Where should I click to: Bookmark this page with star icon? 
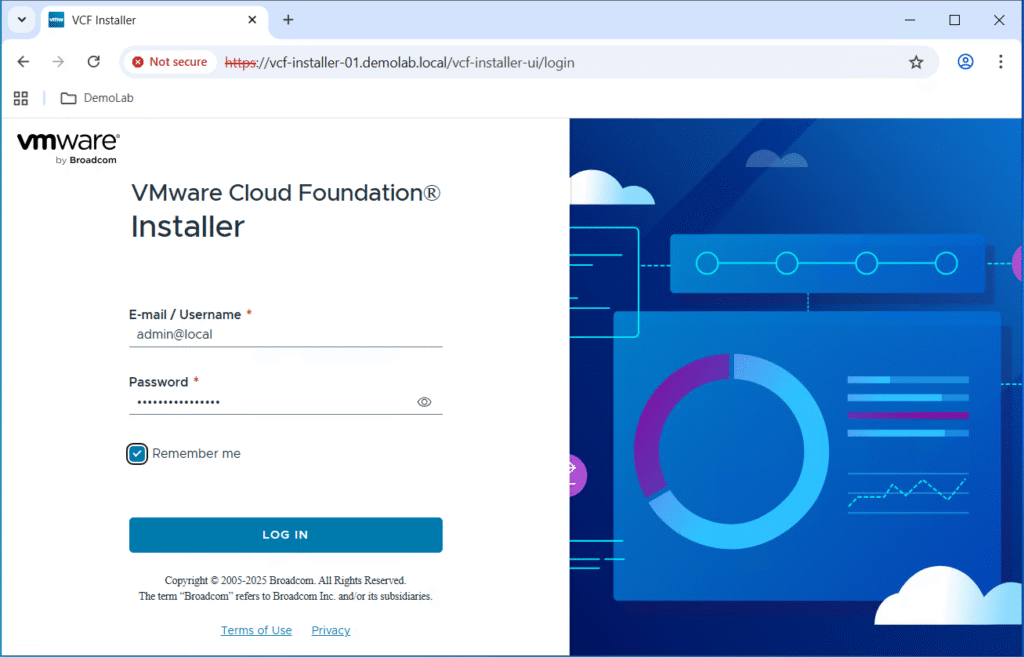915,62
